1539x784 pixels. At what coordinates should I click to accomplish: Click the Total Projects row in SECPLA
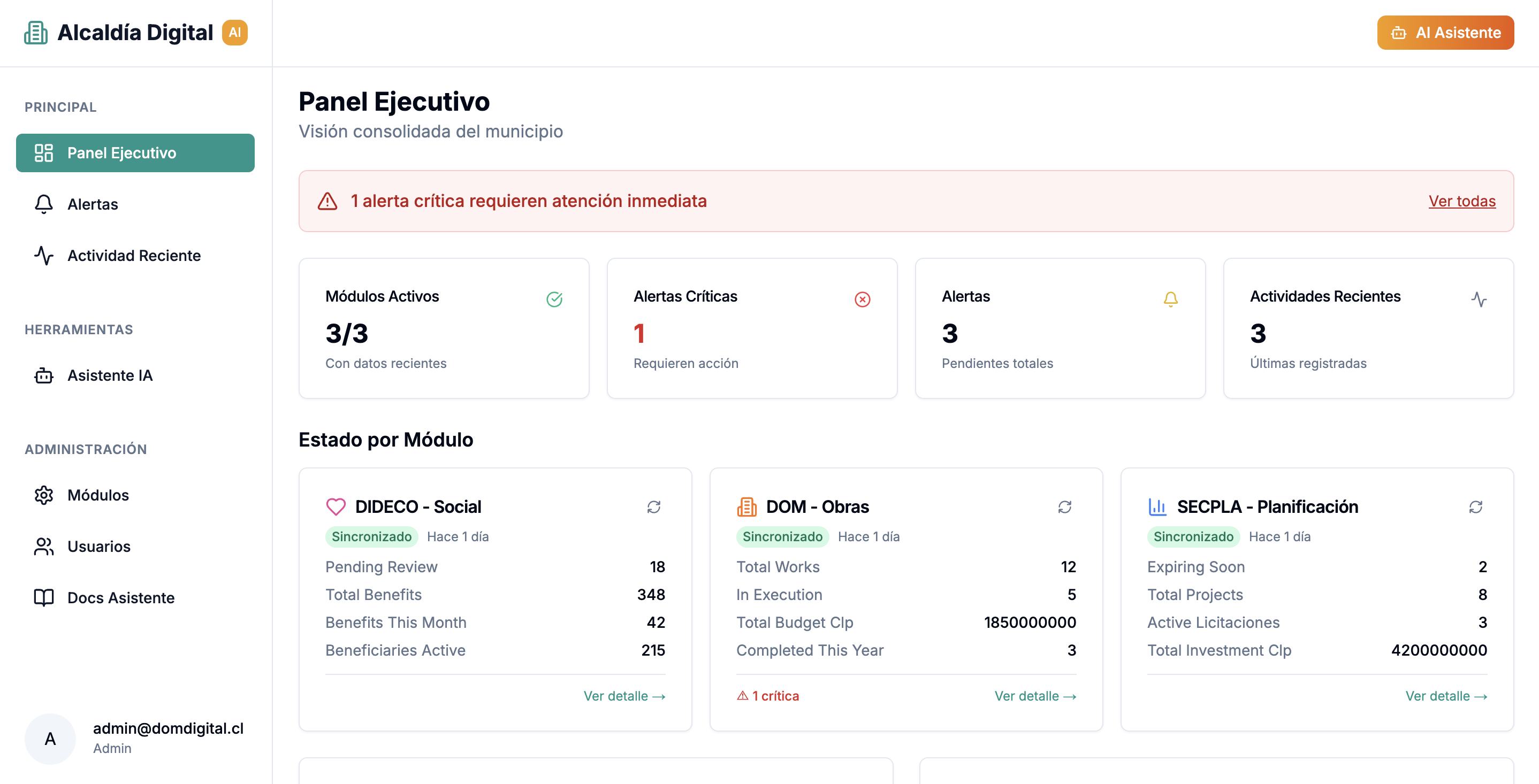pyautogui.click(x=1317, y=595)
